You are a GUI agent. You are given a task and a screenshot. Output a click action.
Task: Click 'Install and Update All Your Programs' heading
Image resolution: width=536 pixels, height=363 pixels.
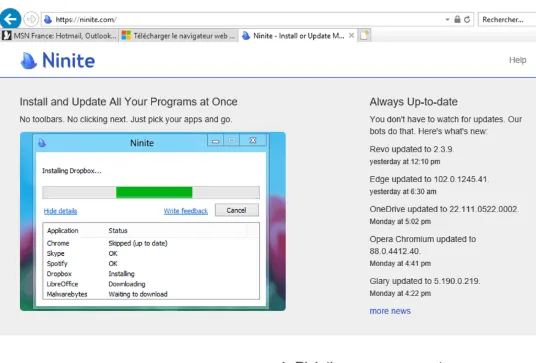(129, 102)
